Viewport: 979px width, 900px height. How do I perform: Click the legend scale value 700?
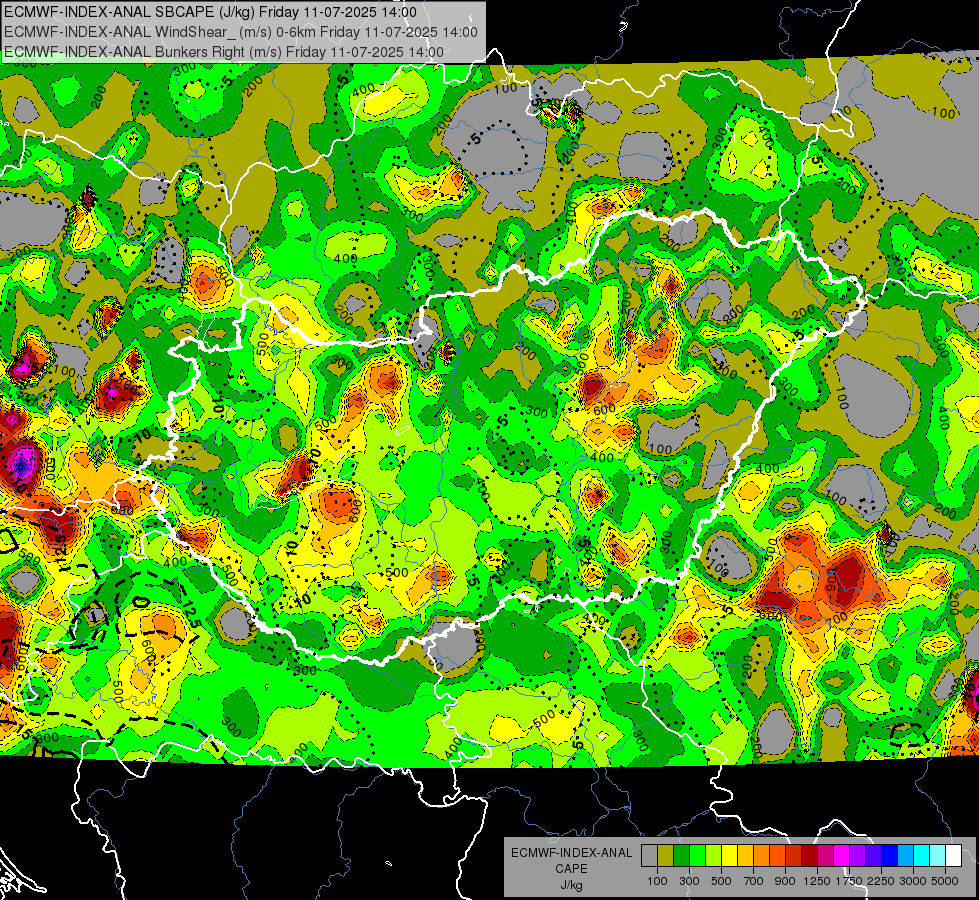tap(754, 881)
